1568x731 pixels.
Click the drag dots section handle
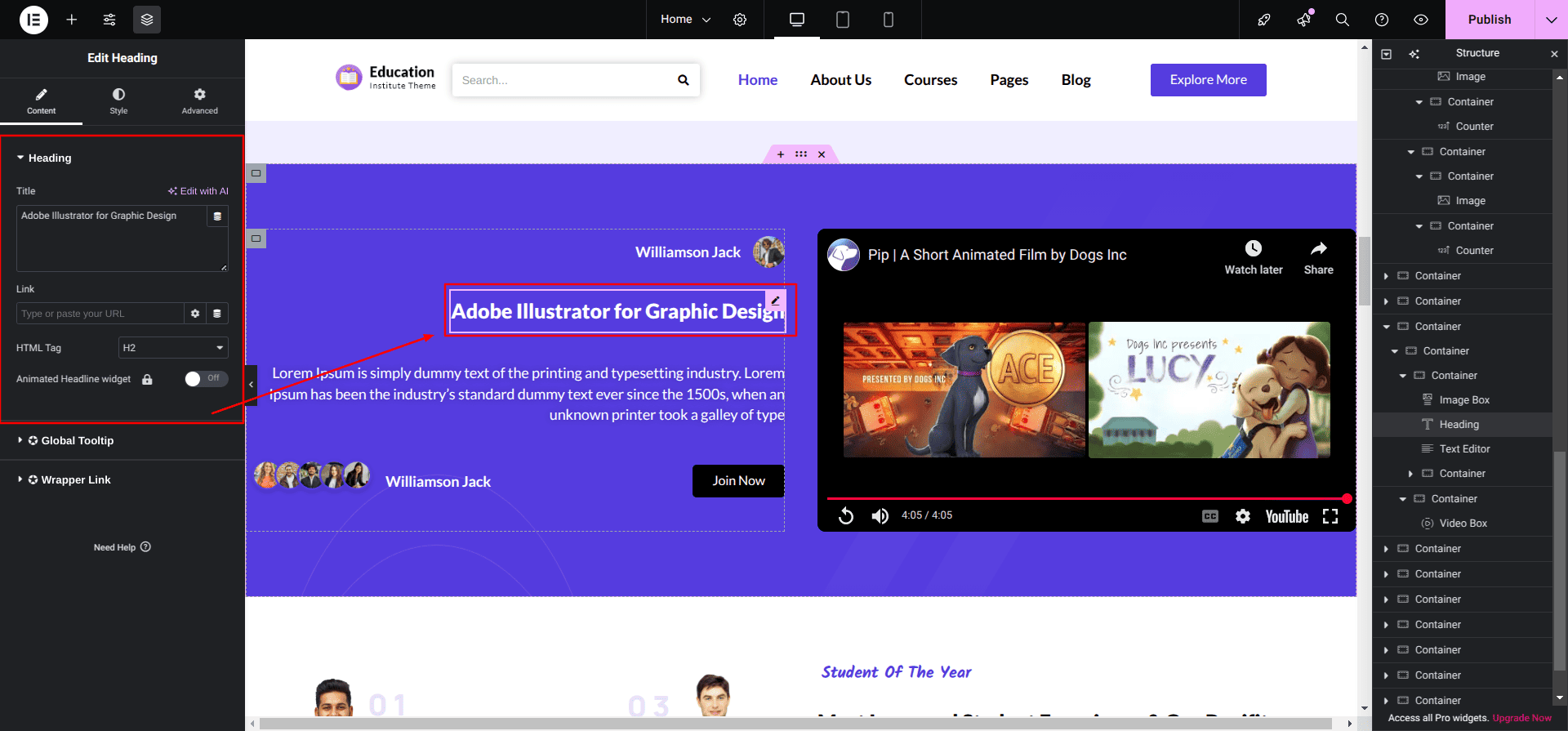801,154
